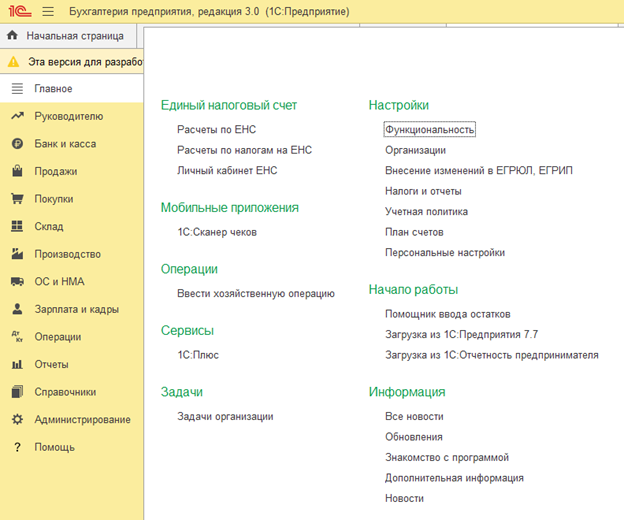Click the ОС и НМА truck icon
This screenshot has width=624, height=520.
(x=17, y=282)
